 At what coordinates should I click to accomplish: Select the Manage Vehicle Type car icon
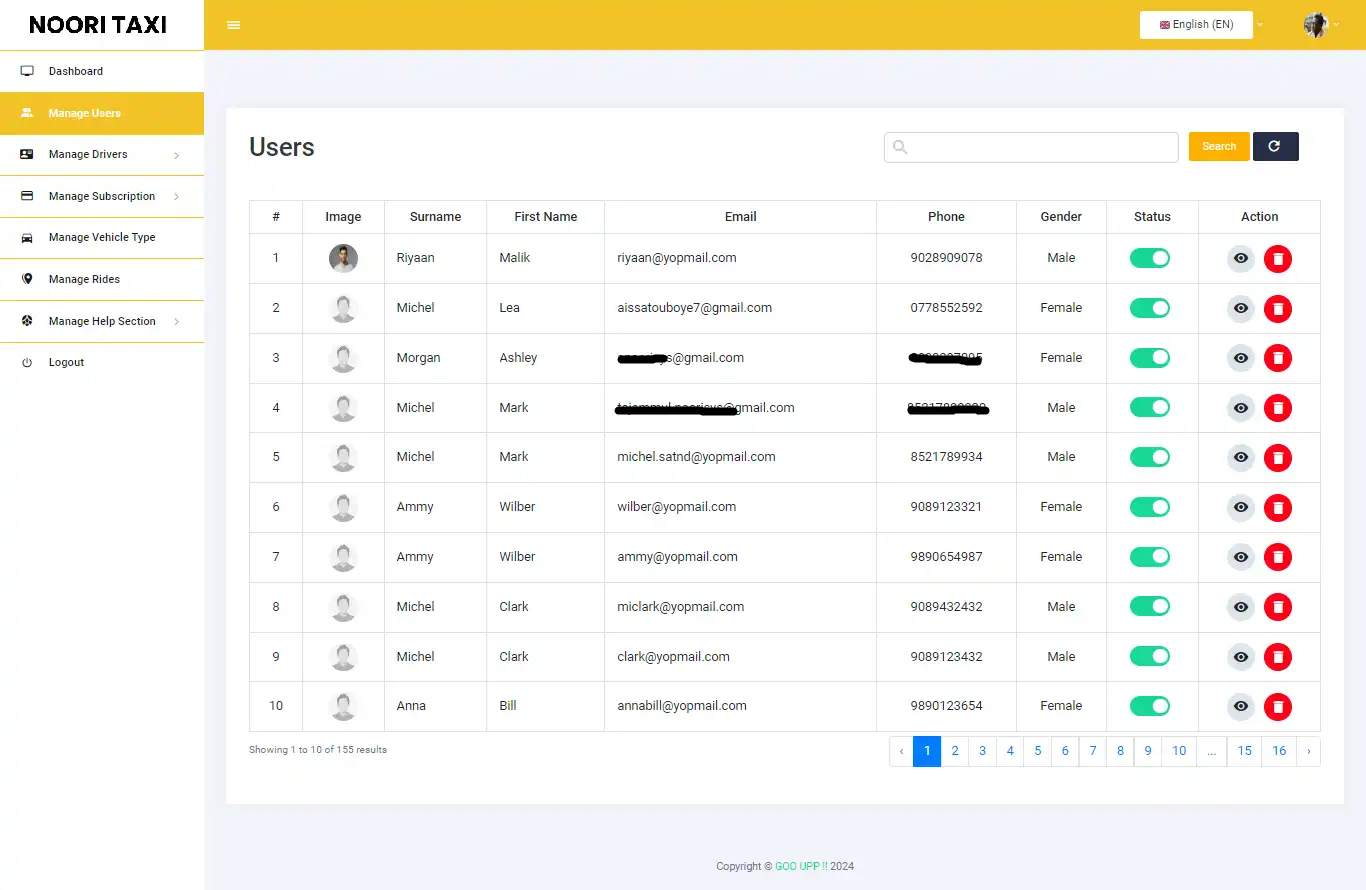point(25,237)
